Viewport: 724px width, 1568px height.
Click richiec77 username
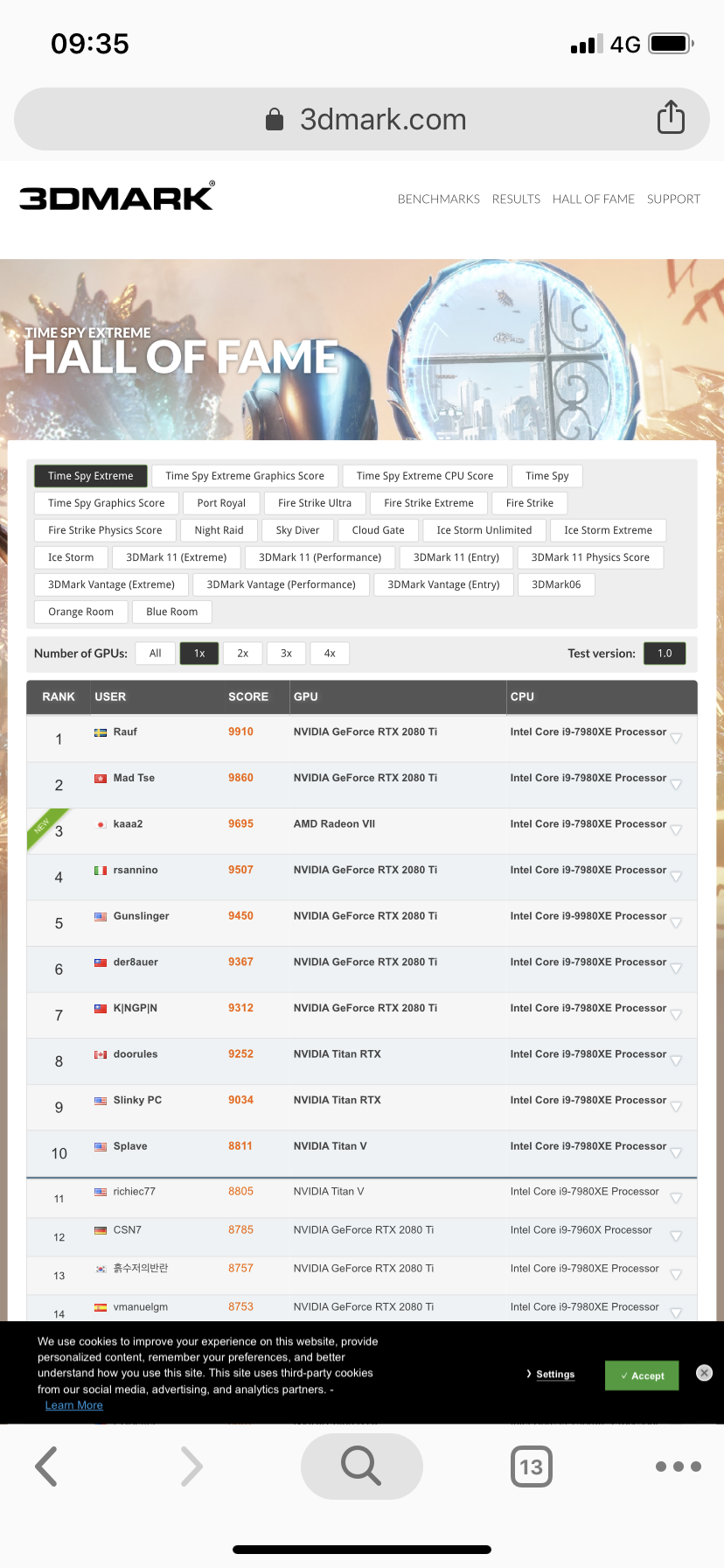point(134,1192)
